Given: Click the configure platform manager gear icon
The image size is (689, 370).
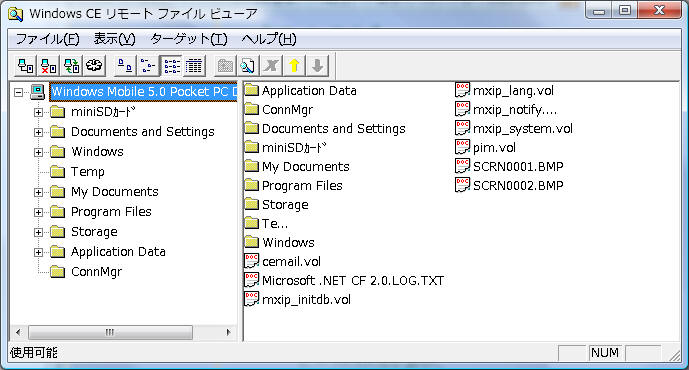Looking at the screenshot, I should point(94,66).
